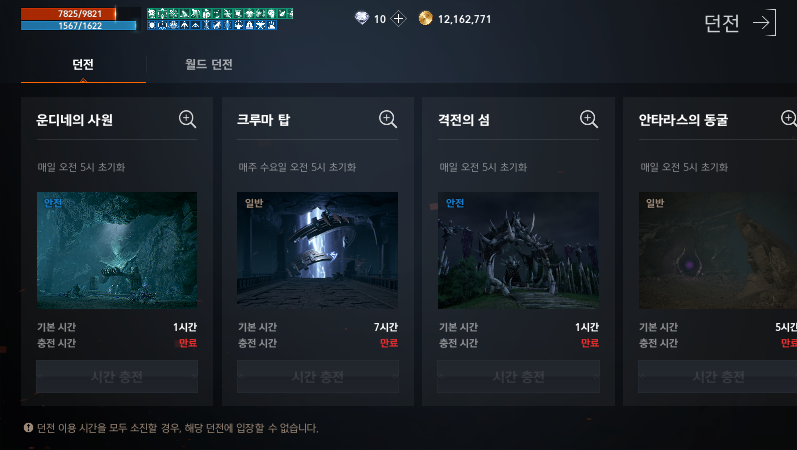
Task: Open details magnifier for 안타라스의 동굴
Action: pyautogui.click(x=789, y=119)
